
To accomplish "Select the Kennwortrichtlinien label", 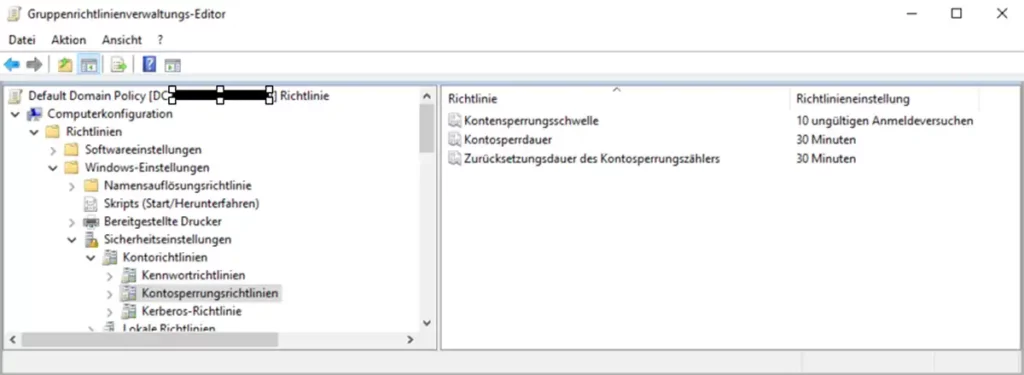I will pyautogui.click(x=193, y=276).
